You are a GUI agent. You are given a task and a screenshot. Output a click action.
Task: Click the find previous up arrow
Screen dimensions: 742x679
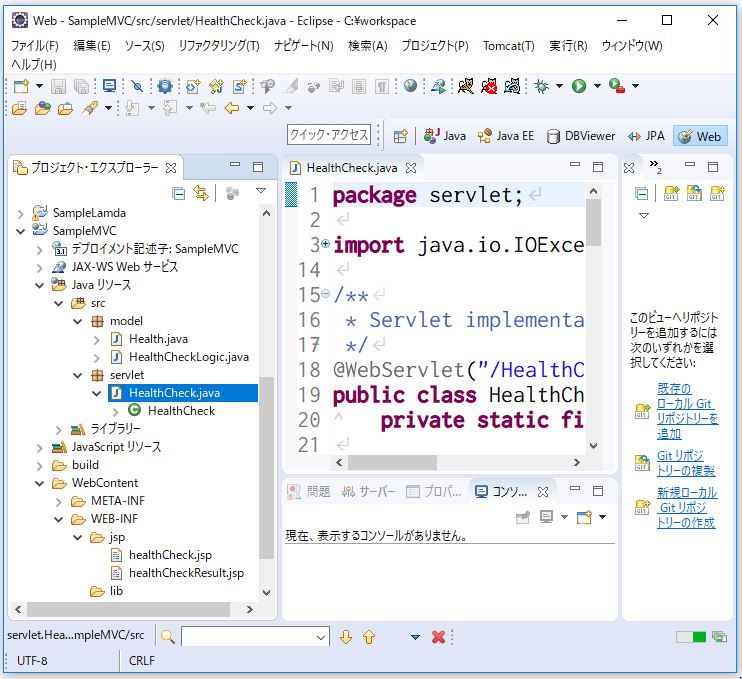pos(369,637)
